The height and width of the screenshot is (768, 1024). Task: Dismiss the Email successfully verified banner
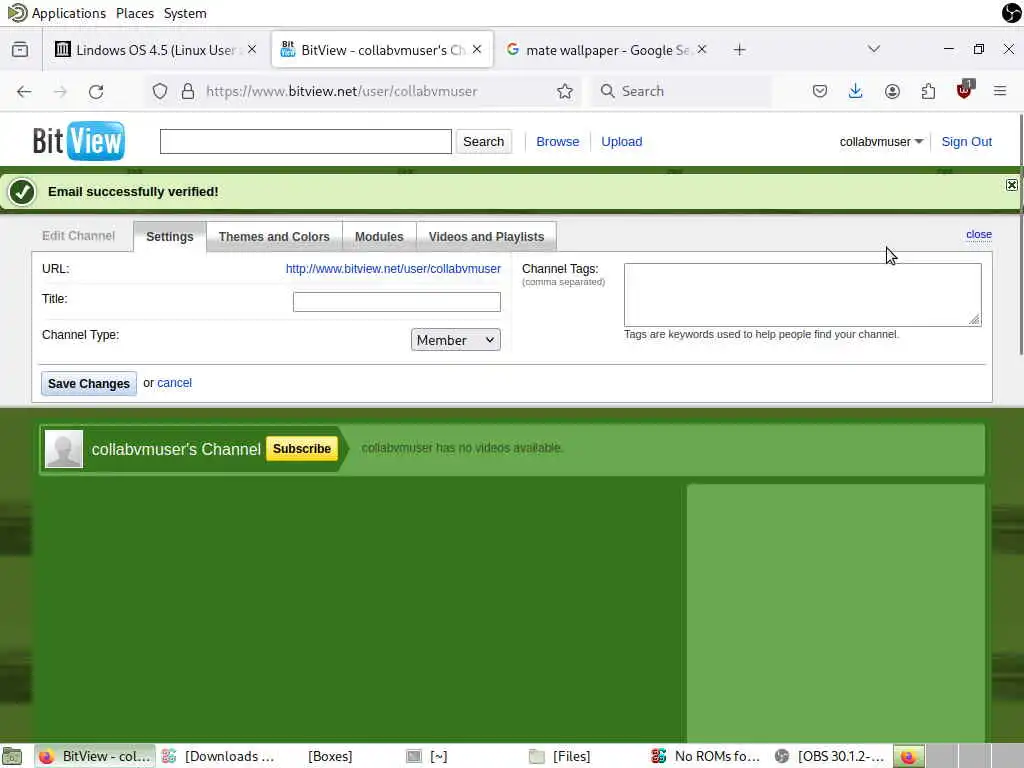click(x=1012, y=185)
